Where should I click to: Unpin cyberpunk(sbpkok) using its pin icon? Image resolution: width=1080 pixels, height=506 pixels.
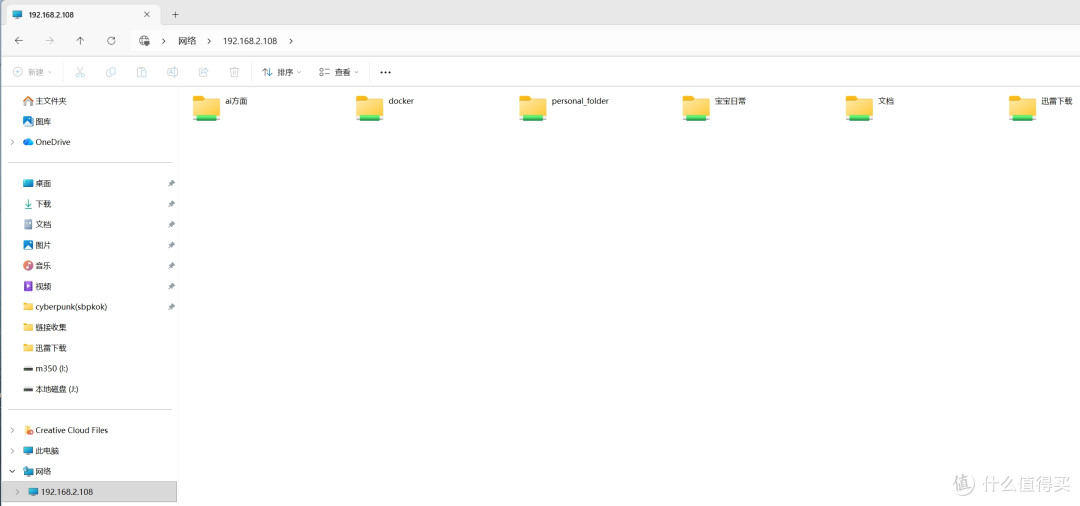(171, 307)
